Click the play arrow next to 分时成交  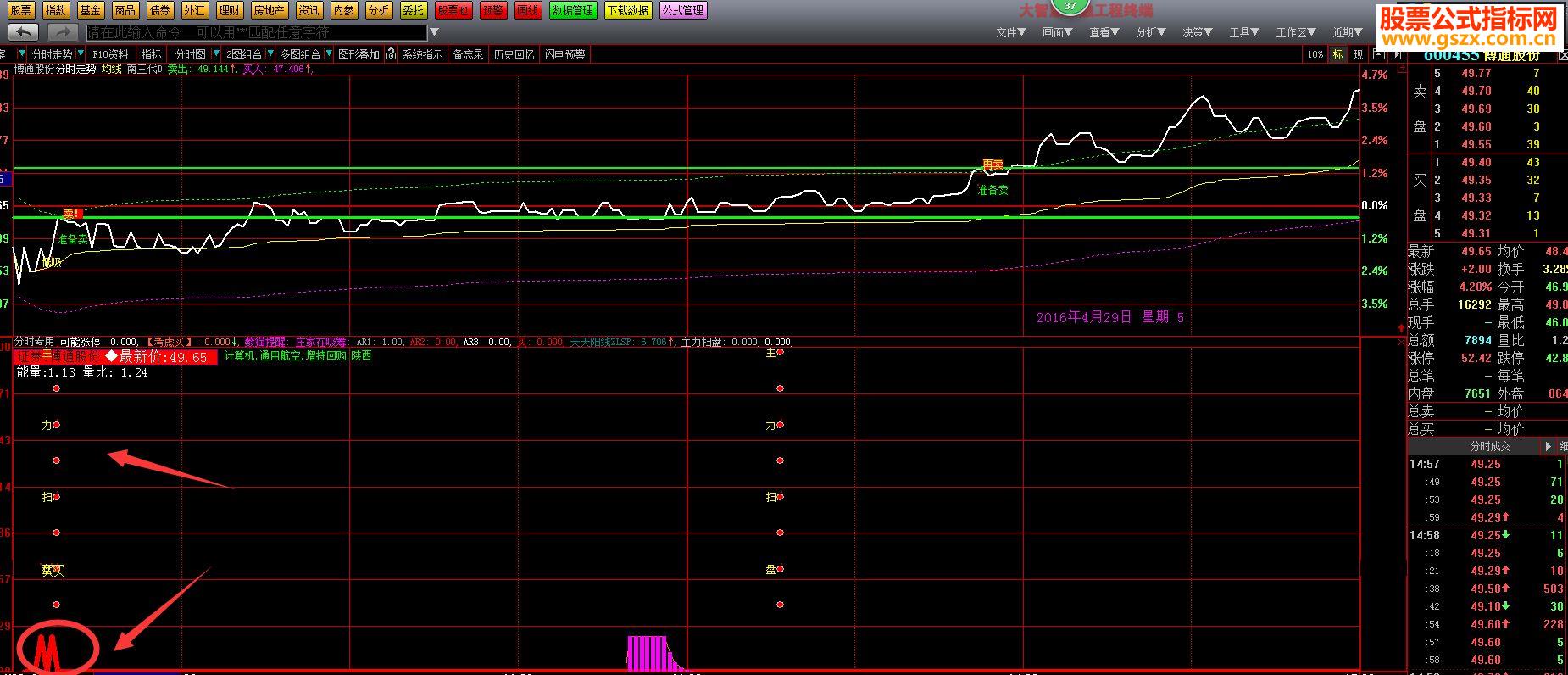(1549, 446)
